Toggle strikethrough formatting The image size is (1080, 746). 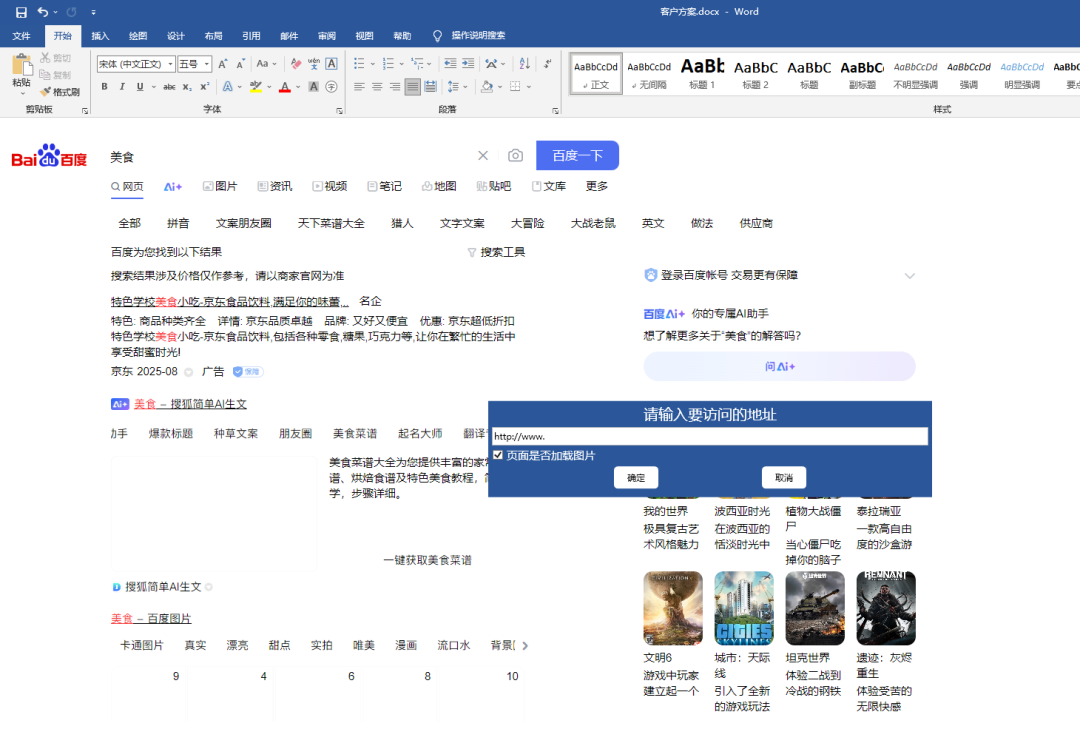169,87
